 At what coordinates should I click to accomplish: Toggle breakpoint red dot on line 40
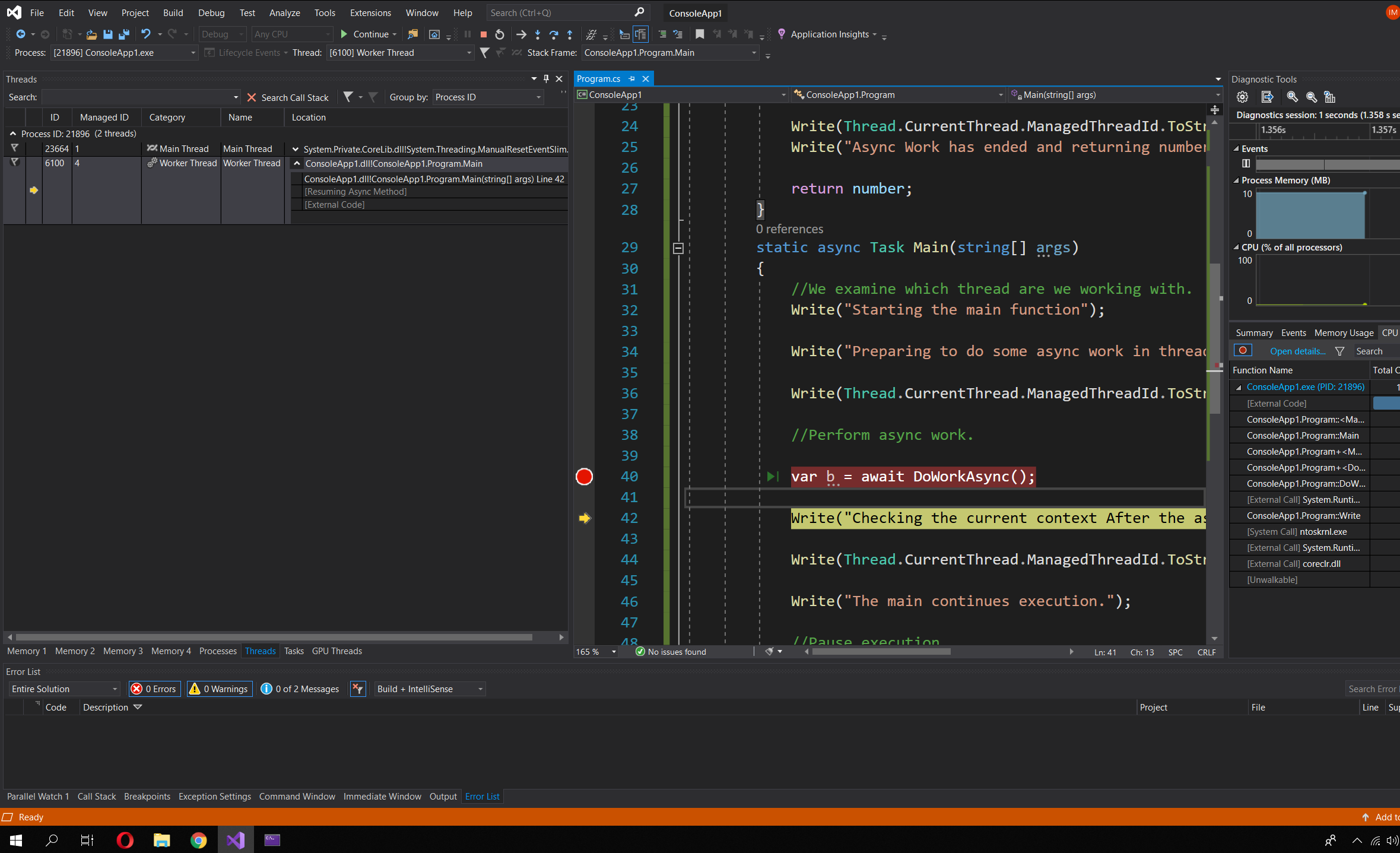click(x=584, y=477)
